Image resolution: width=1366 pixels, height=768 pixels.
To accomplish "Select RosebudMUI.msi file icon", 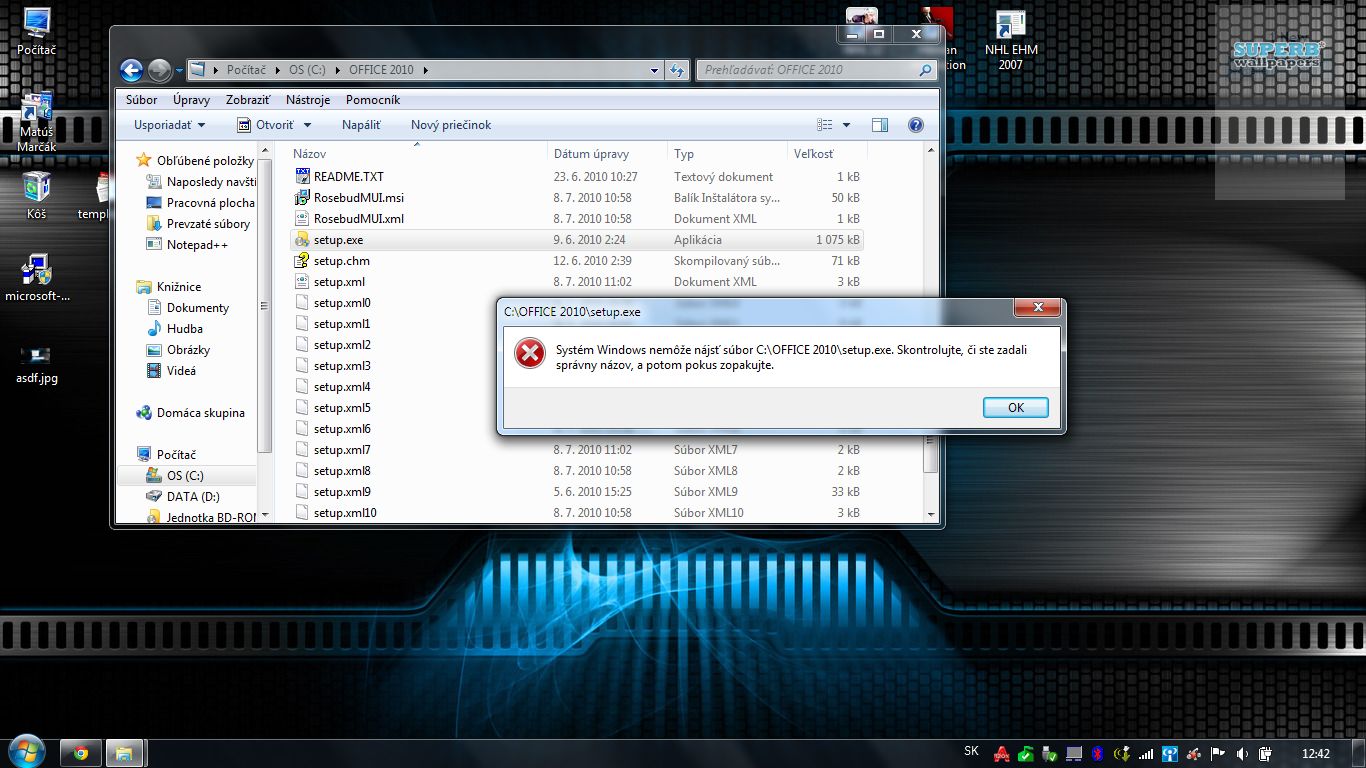I will point(303,198).
